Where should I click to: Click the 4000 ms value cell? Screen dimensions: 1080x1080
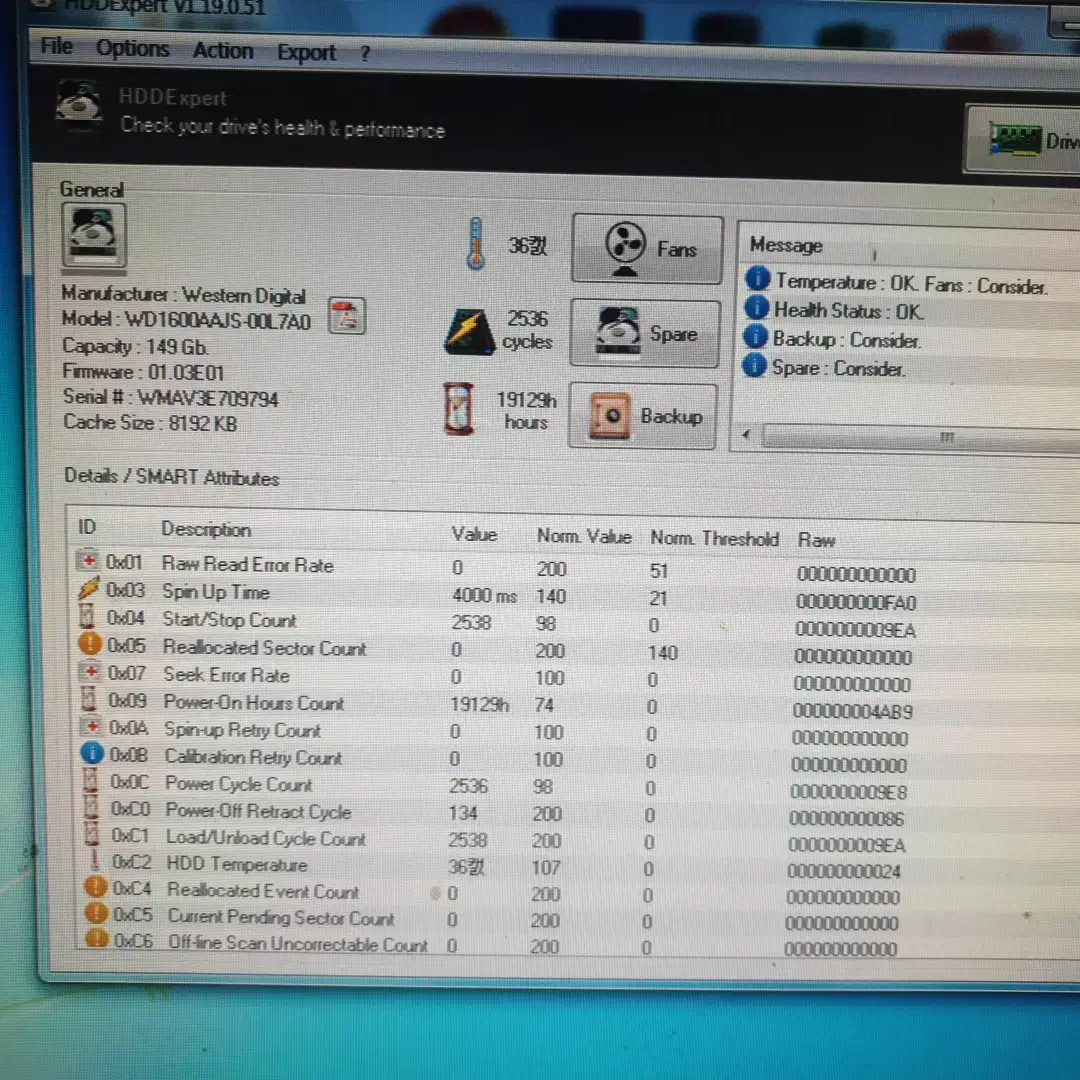coord(484,595)
